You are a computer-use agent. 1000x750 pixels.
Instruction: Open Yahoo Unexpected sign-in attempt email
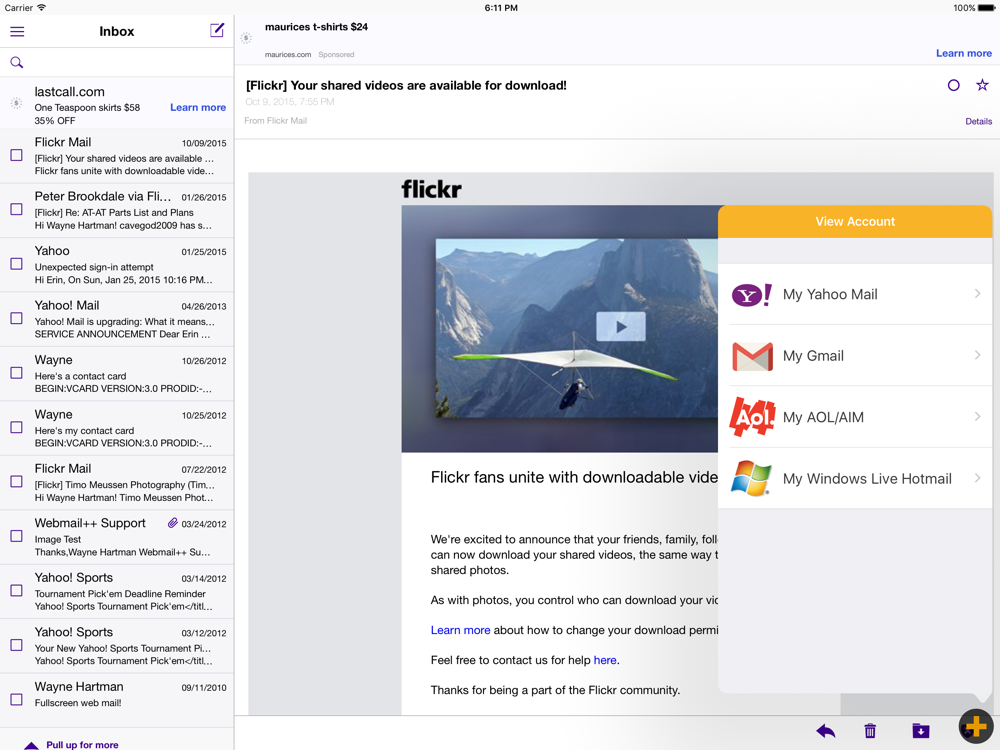(117, 265)
